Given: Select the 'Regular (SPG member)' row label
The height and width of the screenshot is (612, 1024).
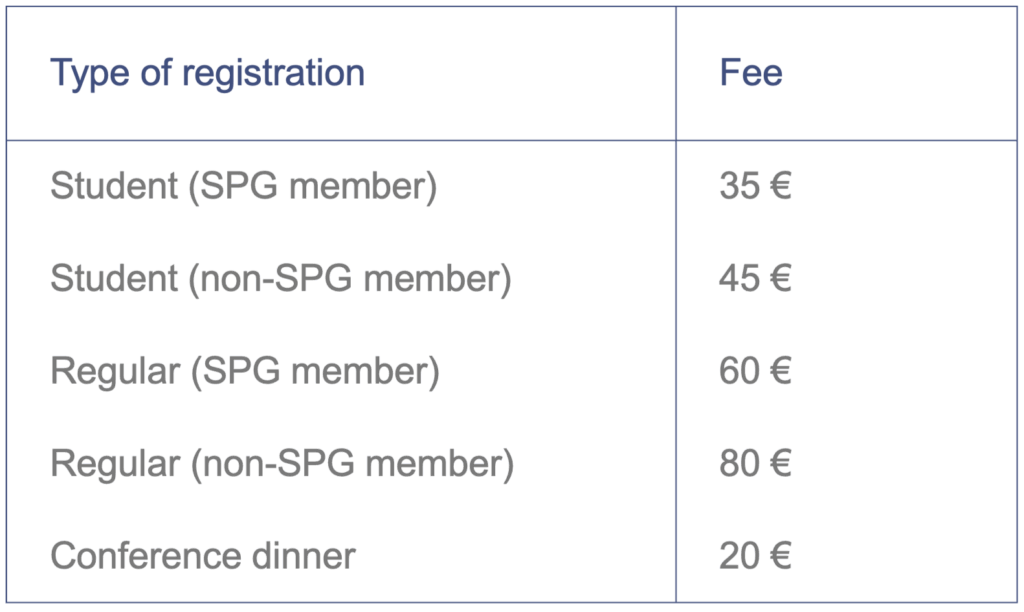Looking at the screenshot, I should coord(245,372).
